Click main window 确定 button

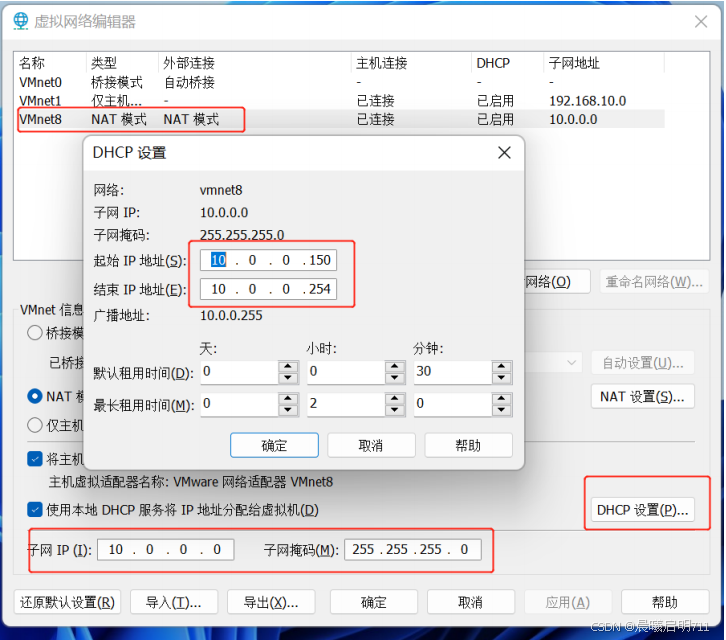click(374, 602)
